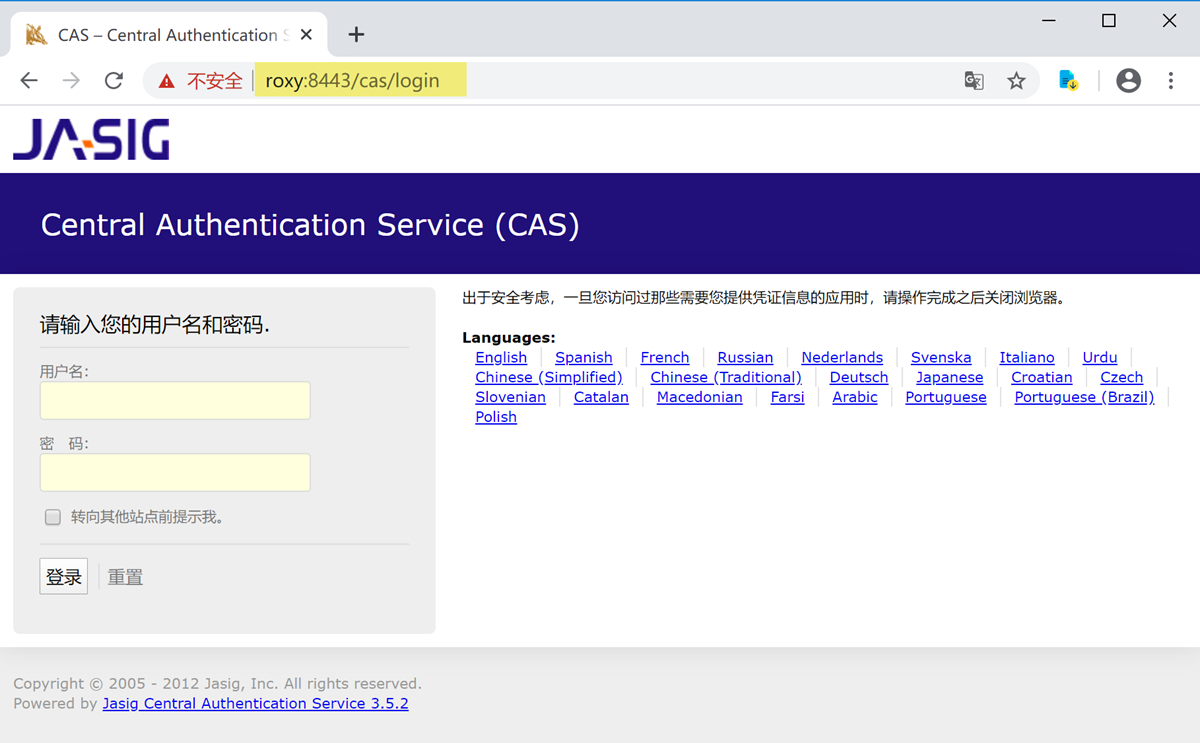Open the Chrome profile avatar
1200x743 pixels.
(x=1128, y=81)
